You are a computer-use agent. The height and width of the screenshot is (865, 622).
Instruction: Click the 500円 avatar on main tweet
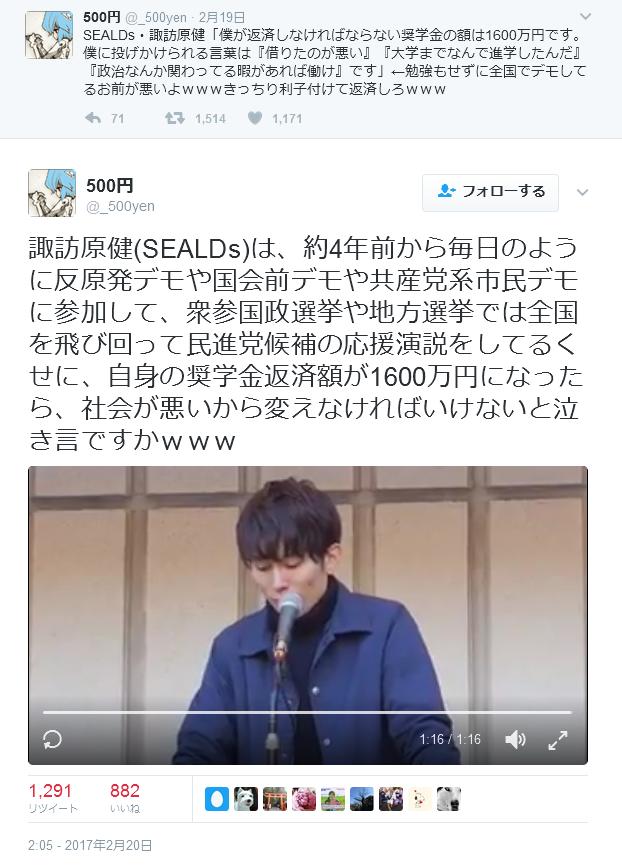point(52,193)
